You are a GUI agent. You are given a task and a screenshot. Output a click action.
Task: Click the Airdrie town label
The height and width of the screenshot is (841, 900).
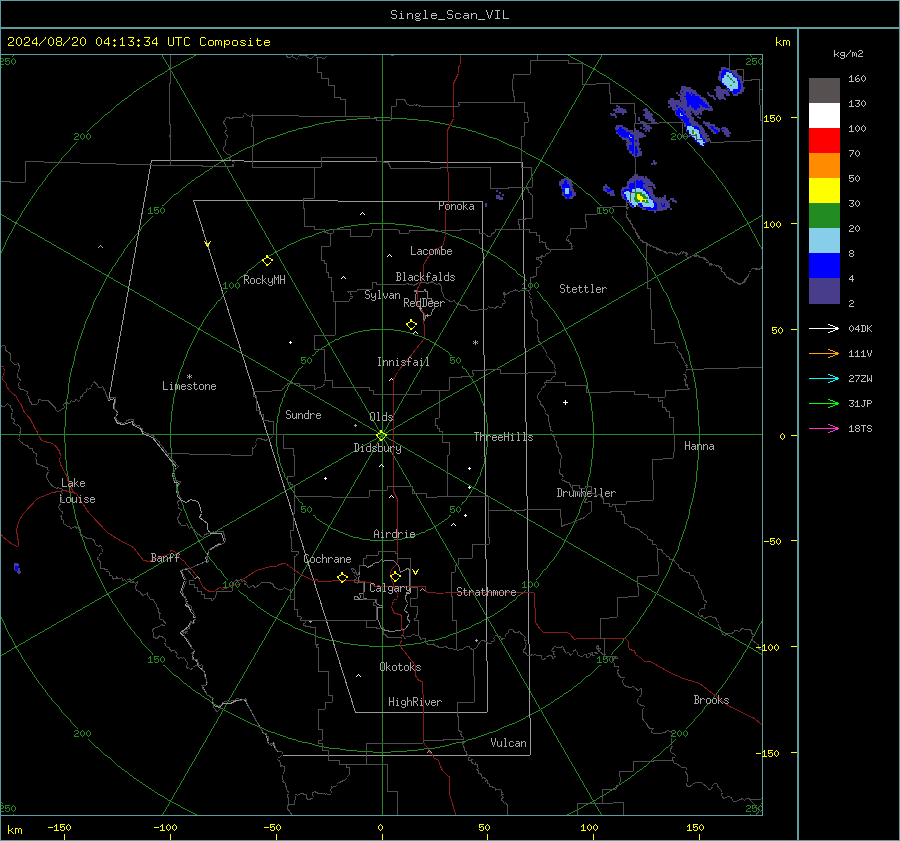[394, 534]
